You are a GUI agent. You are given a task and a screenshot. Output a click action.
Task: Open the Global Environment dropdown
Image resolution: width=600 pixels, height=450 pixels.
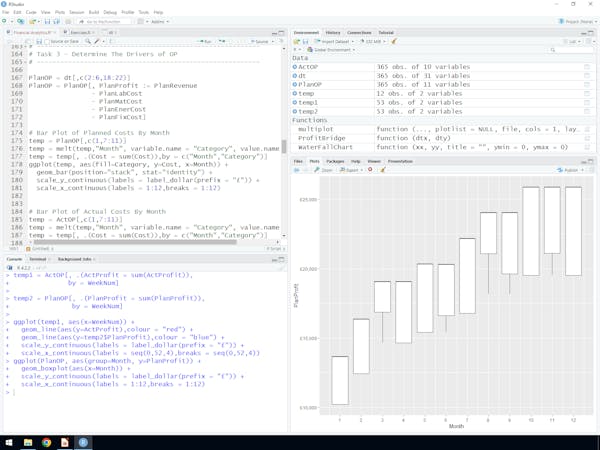click(x=331, y=50)
